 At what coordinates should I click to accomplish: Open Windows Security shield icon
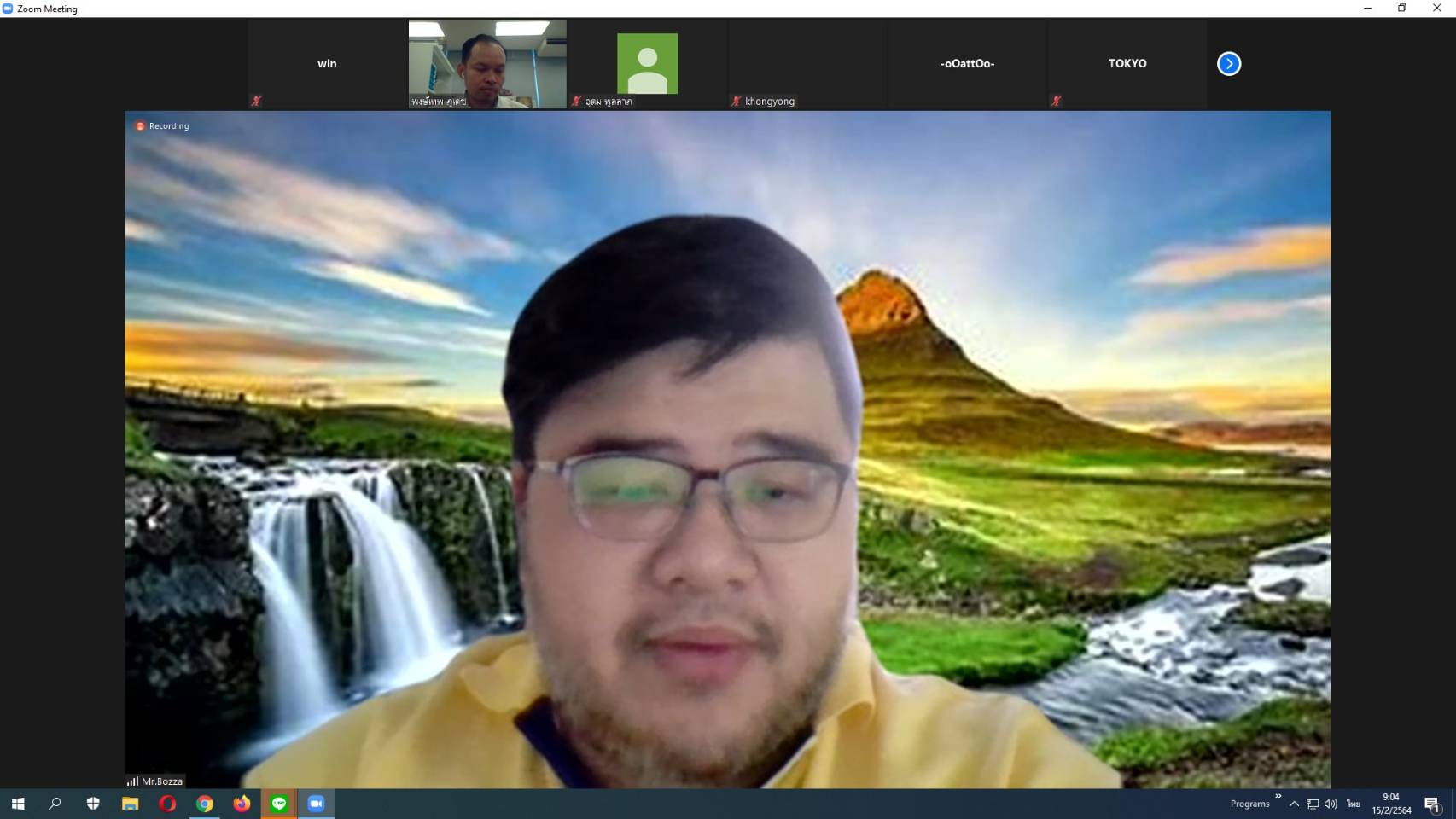click(x=93, y=804)
